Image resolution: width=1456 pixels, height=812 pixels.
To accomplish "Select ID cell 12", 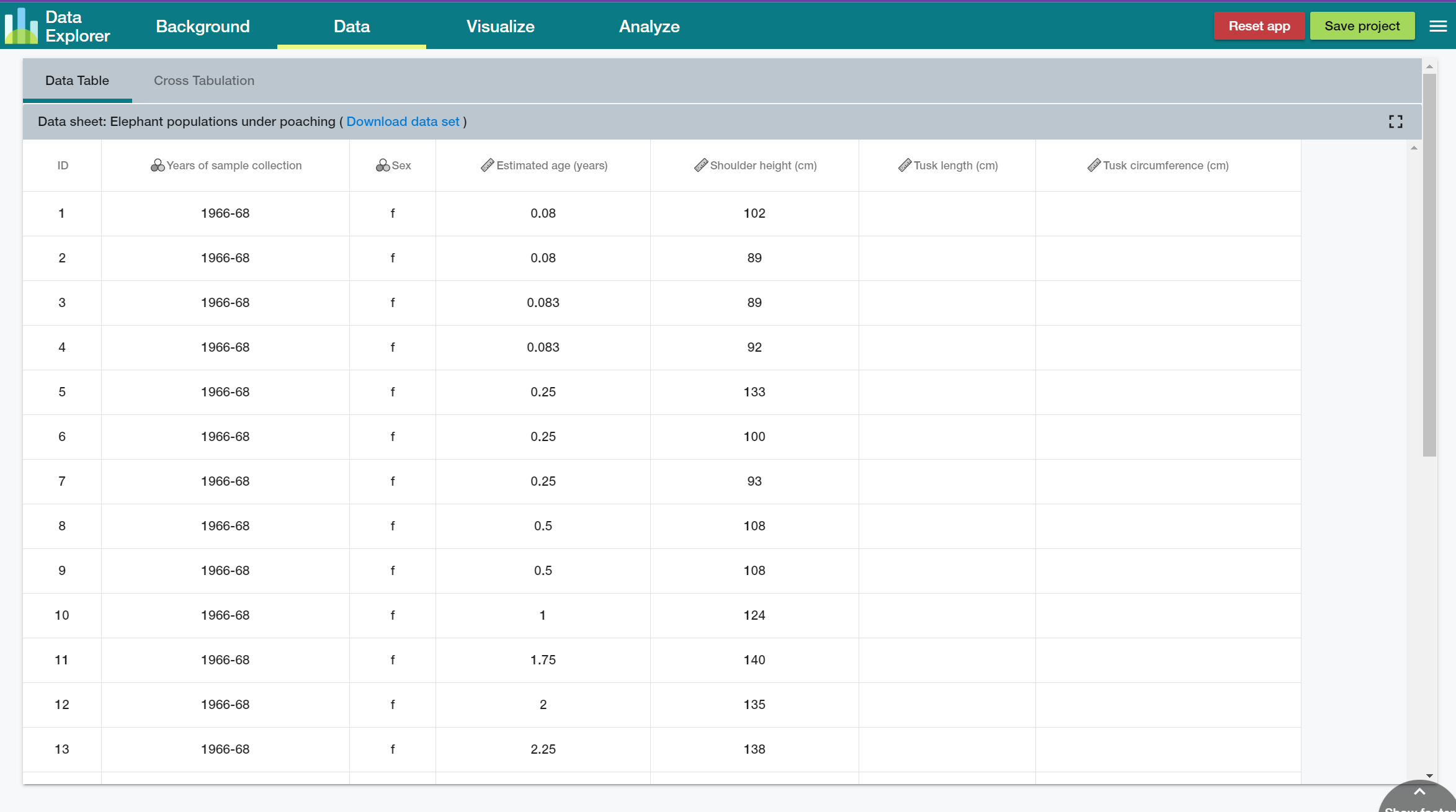I will (62, 705).
